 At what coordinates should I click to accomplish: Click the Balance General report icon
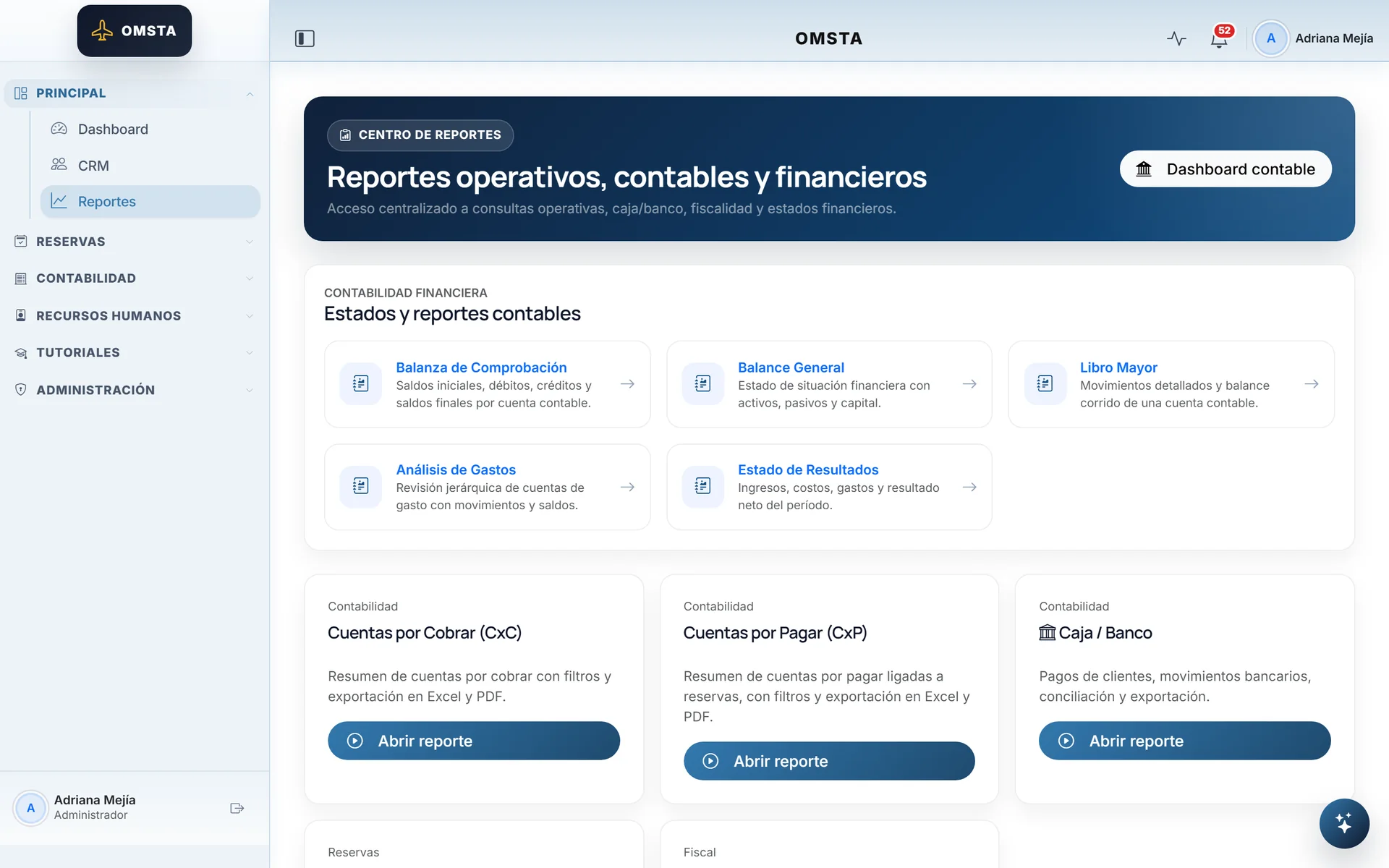pos(702,384)
